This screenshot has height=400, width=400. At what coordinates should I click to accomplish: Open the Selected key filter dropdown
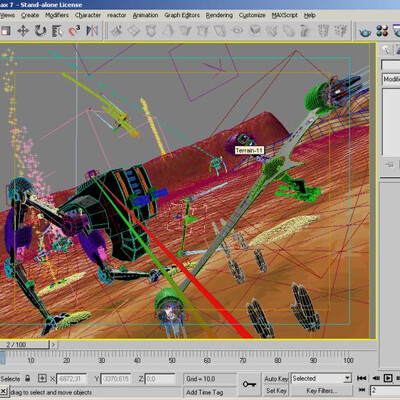321,378
